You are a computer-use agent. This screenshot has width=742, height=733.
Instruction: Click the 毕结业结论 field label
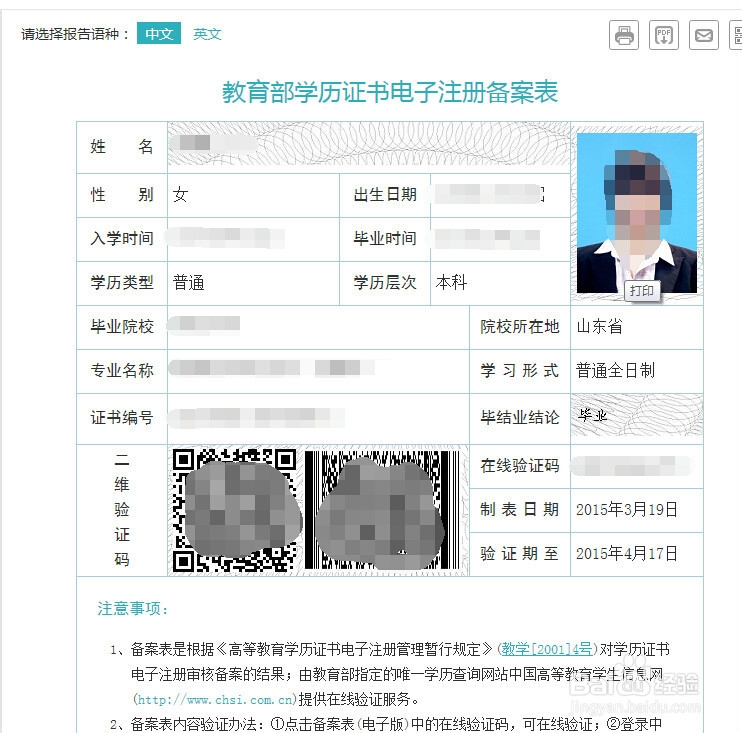pos(520,417)
